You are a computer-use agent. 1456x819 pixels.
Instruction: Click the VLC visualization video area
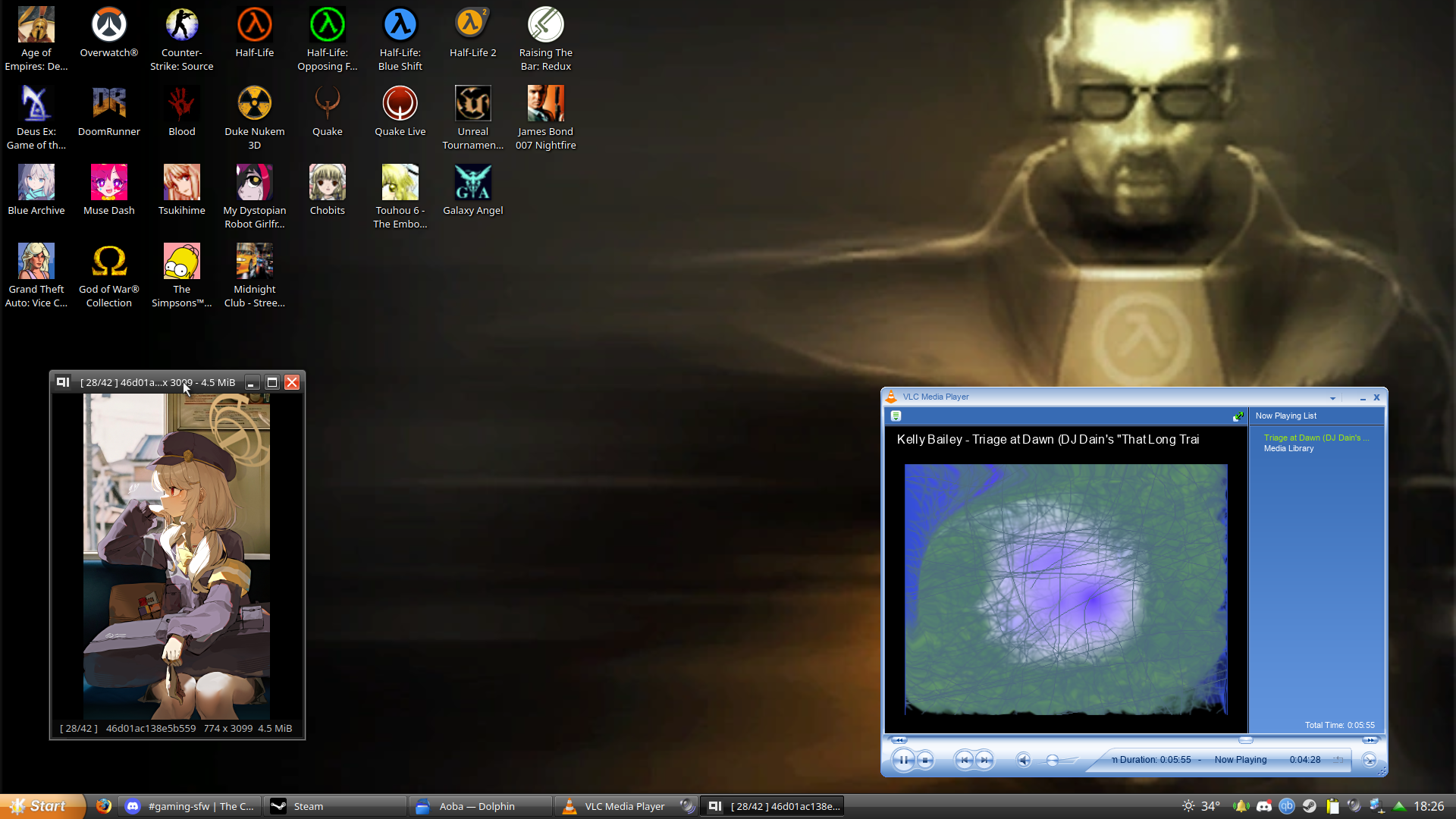point(1065,589)
